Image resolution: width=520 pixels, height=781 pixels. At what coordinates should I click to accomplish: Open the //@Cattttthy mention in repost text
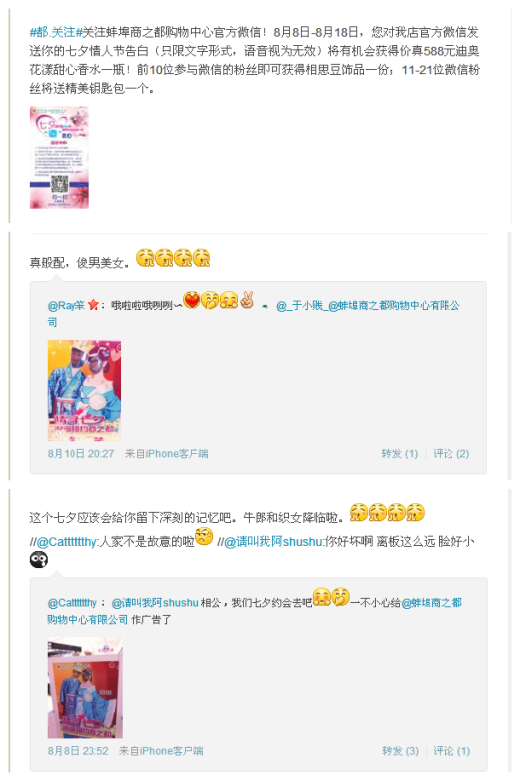[x=64, y=541]
